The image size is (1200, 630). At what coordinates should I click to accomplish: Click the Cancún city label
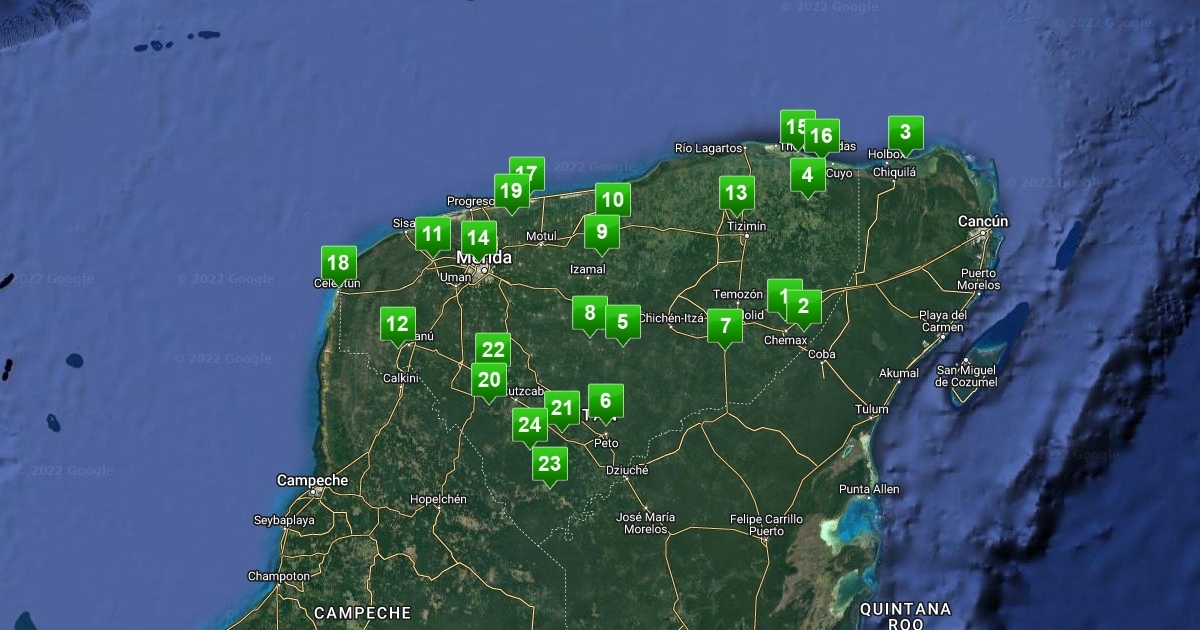tap(982, 221)
